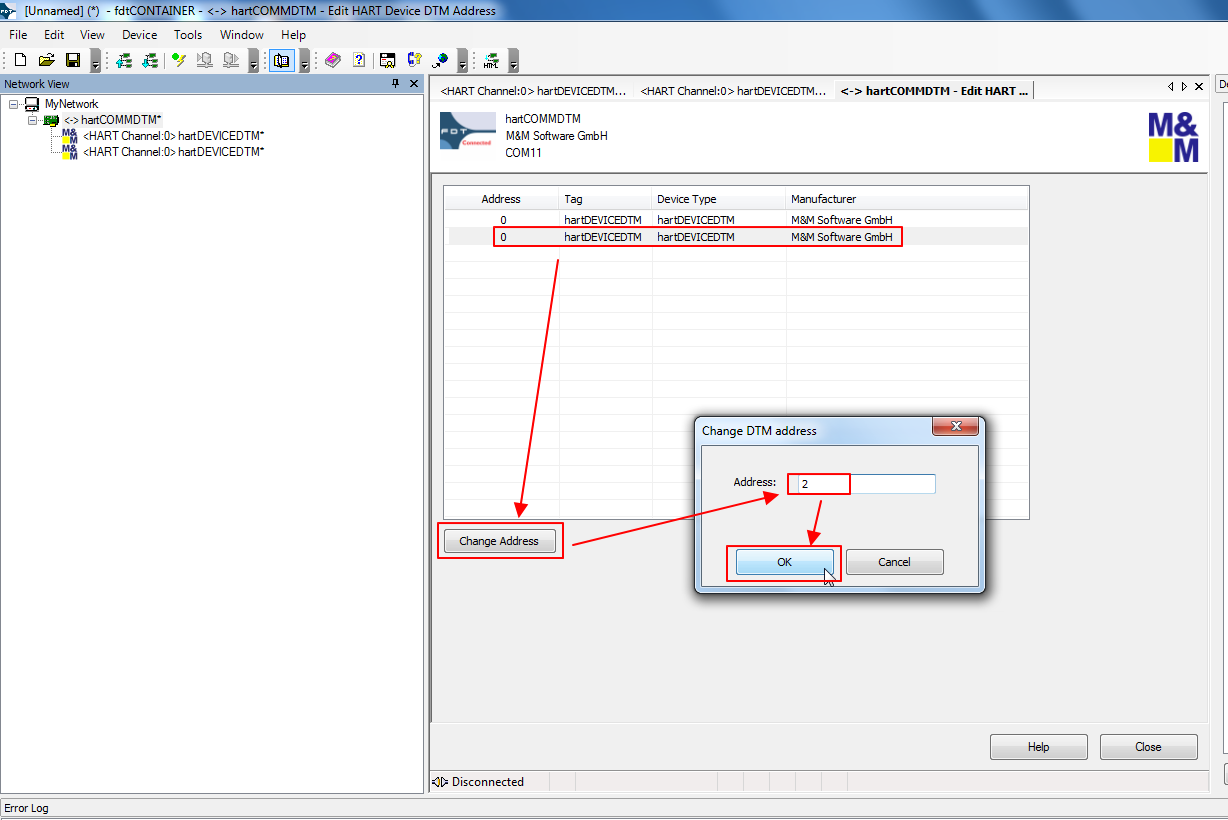Sort by Manufacturer column header

point(906,199)
